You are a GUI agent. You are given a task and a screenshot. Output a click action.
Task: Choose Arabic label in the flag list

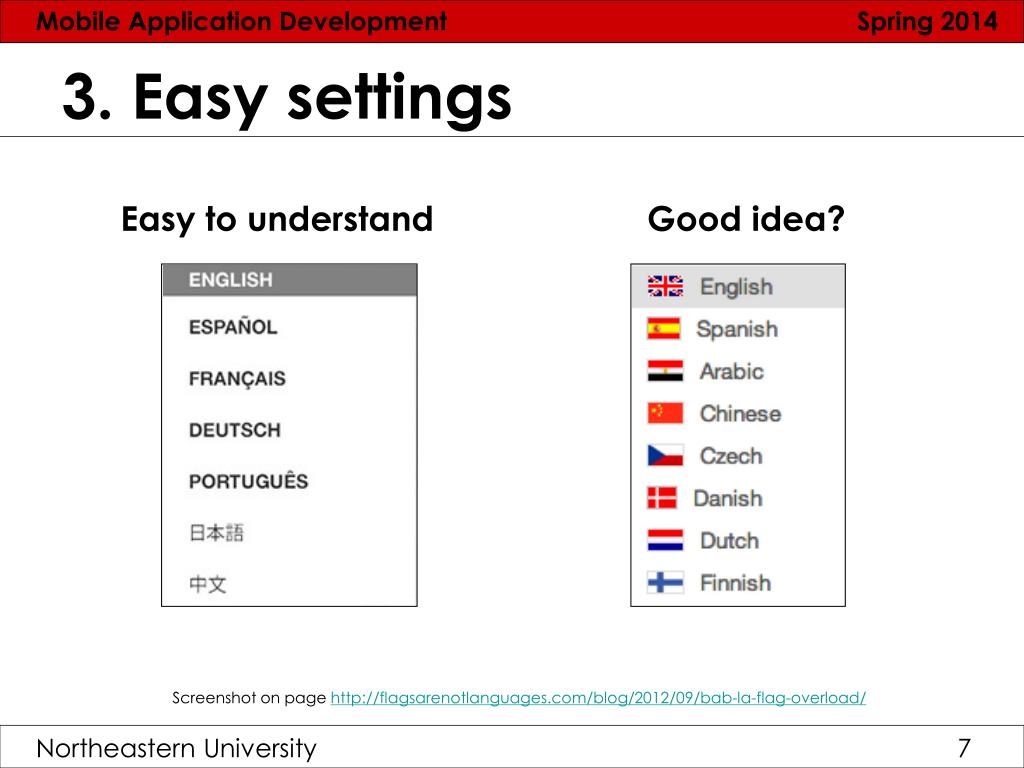(731, 371)
